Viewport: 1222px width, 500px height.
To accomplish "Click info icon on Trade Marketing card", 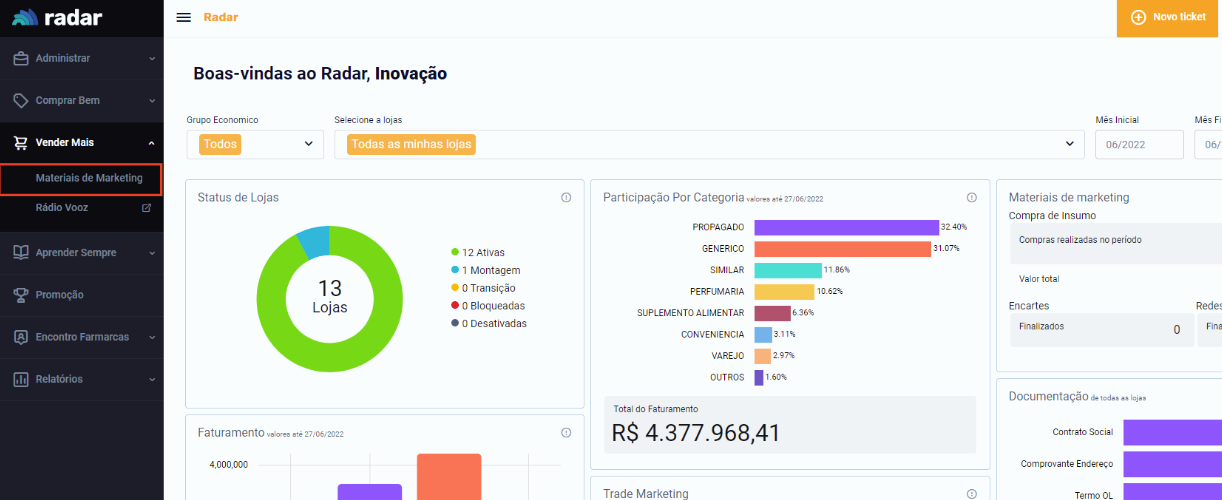I will 972,494.
